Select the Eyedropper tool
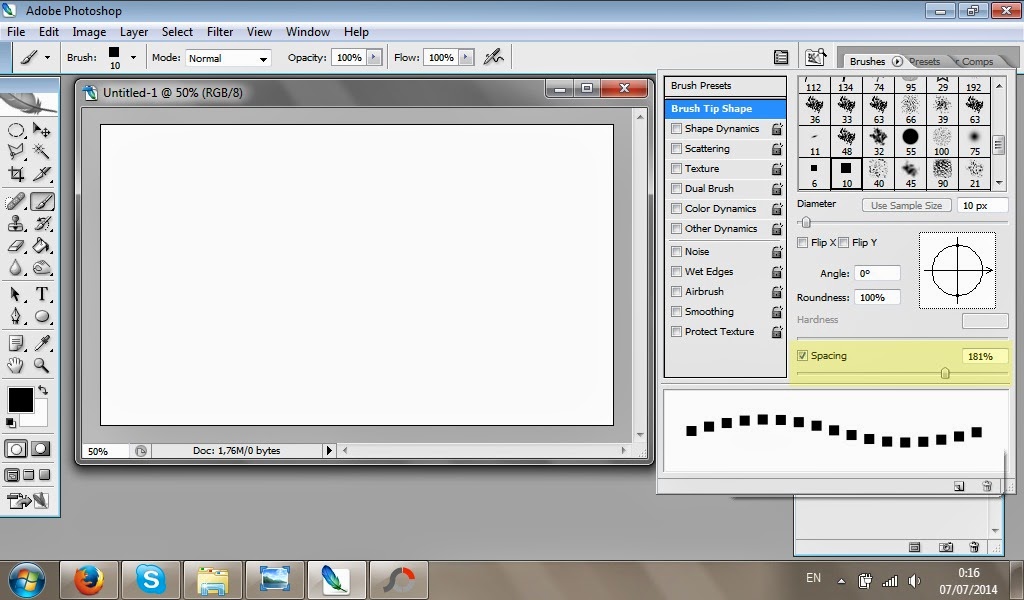The image size is (1024, 600). [x=42, y=343]
